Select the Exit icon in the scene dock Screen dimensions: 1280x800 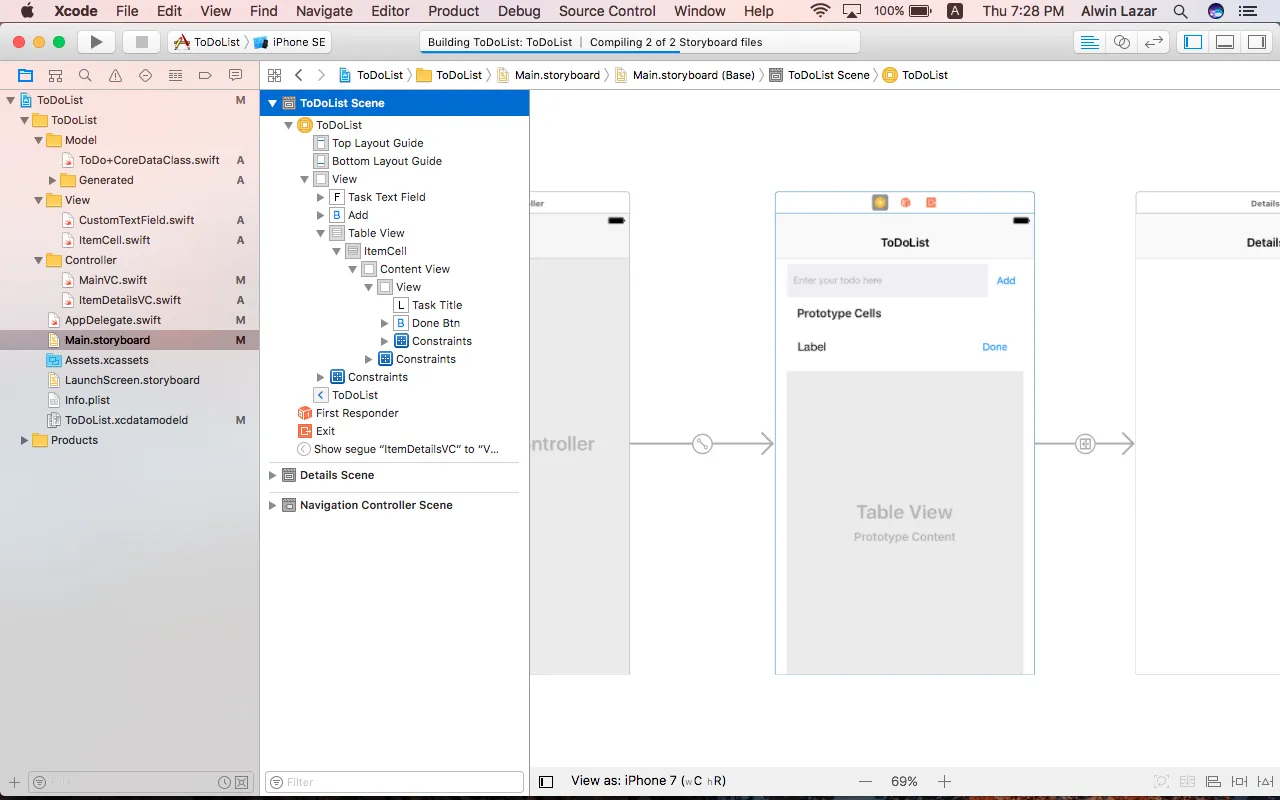(931, 203)
